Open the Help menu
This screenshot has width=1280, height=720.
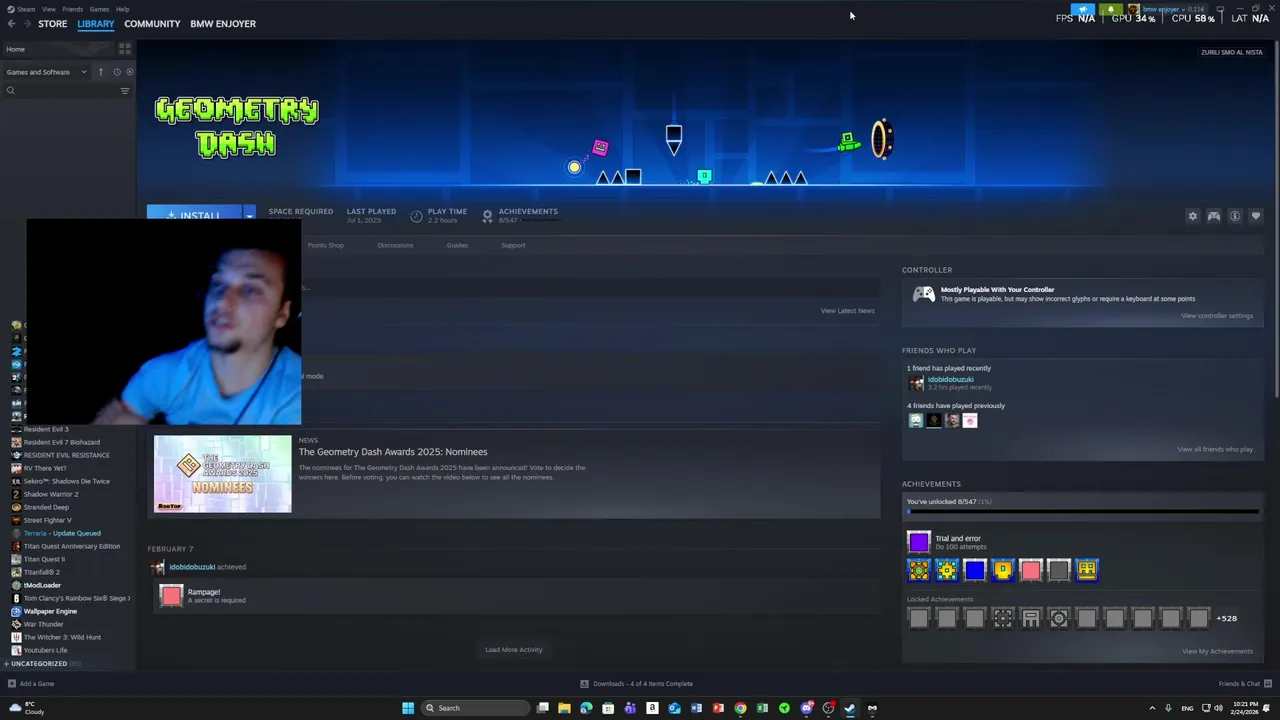coord(122,9)
